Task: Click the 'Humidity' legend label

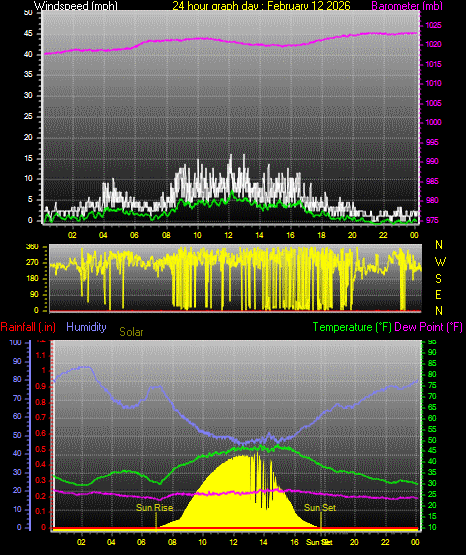Action: (86, 327)
